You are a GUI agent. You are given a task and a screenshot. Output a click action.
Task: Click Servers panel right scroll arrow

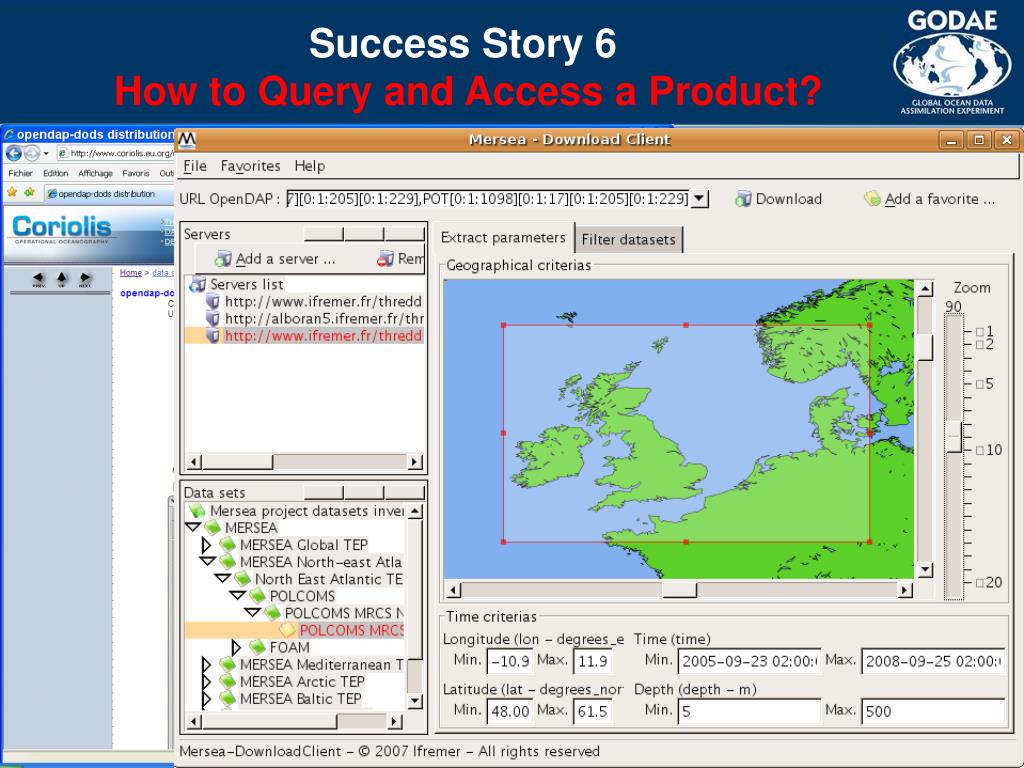click(414, 462)
